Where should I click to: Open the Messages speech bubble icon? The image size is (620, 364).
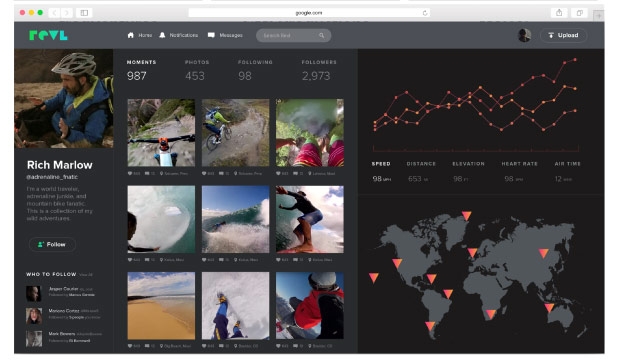[211, 35]
